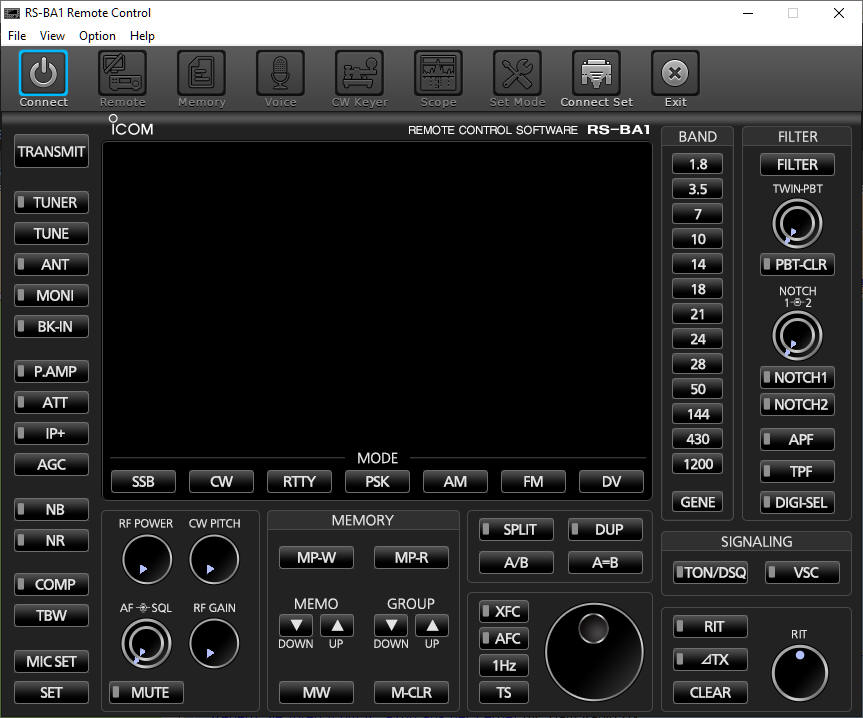Select the 14 MHz band button

(x=697, y=264)
